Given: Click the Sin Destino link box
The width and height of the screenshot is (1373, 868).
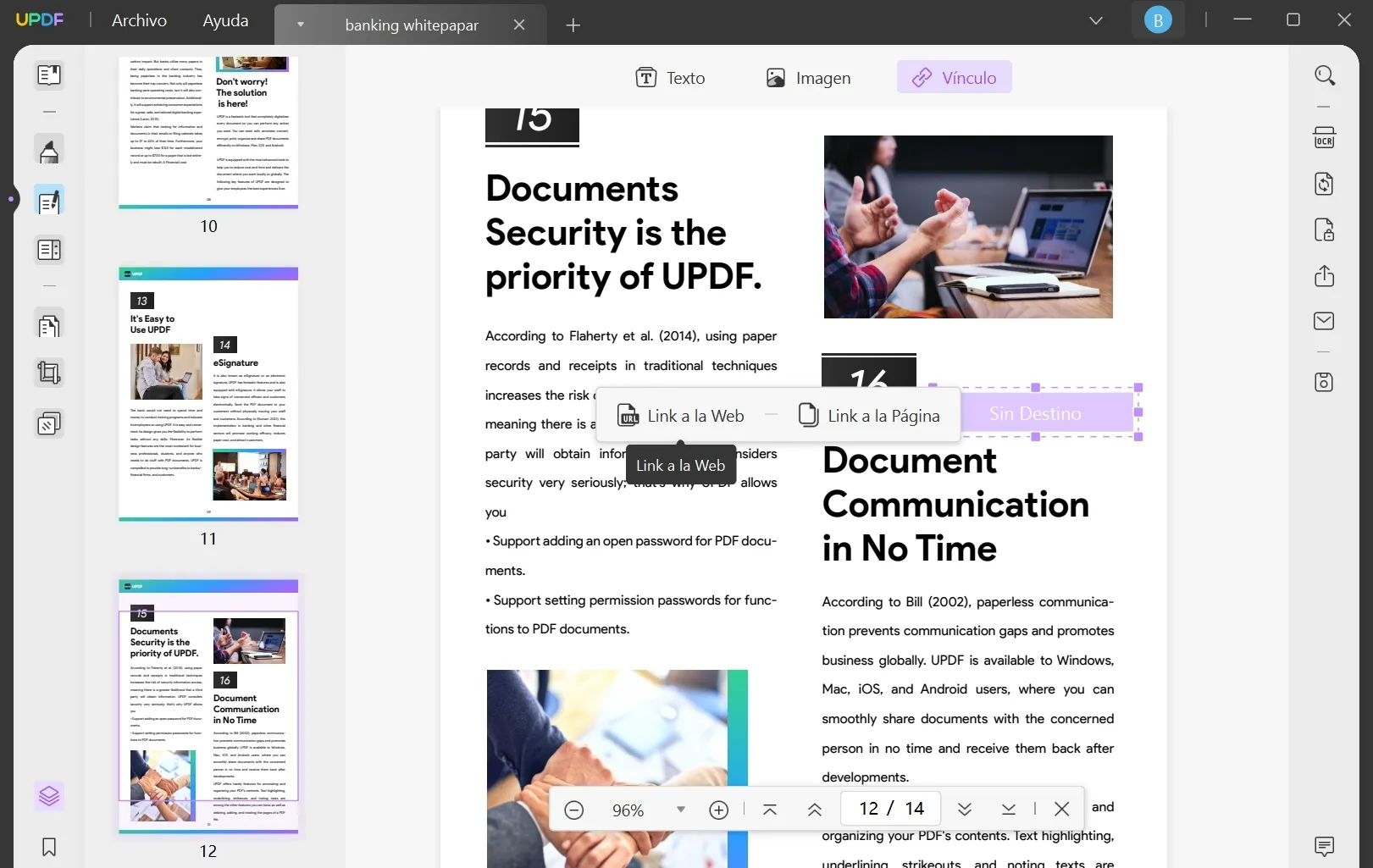Looking at the screenshot, I should (x=1036, y=413).
